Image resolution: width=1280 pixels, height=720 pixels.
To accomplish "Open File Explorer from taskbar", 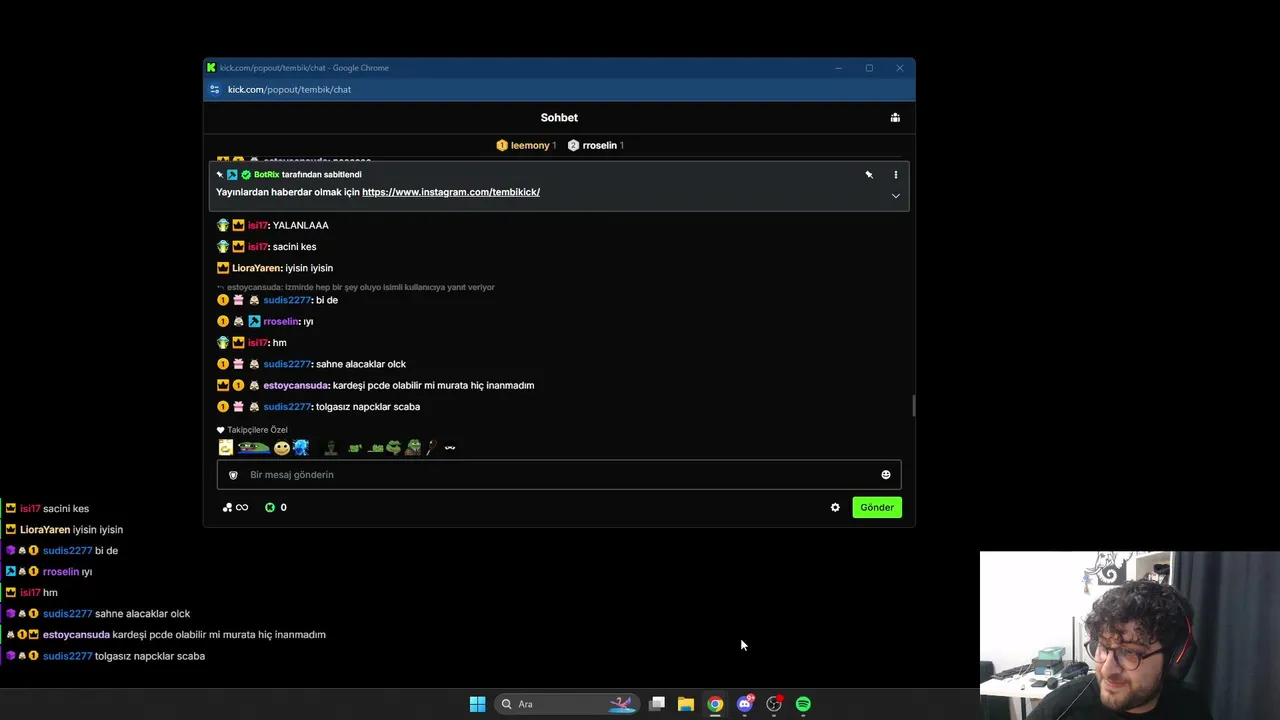I will [686, 704].
